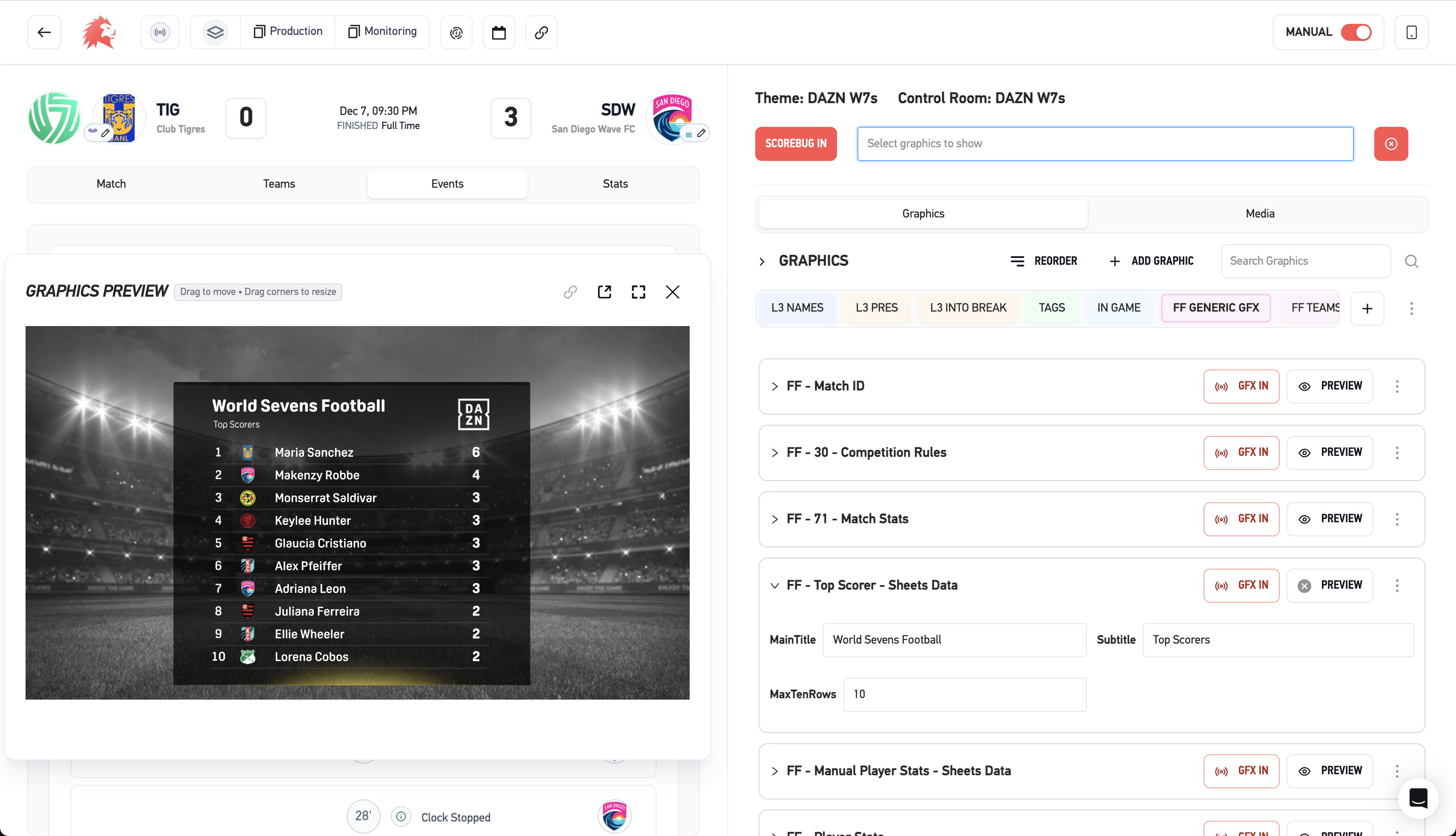Click the calendar icon in the top toolbar
Screen dimensions: 1456x836
pyautogui.click(x=499, y=32)
